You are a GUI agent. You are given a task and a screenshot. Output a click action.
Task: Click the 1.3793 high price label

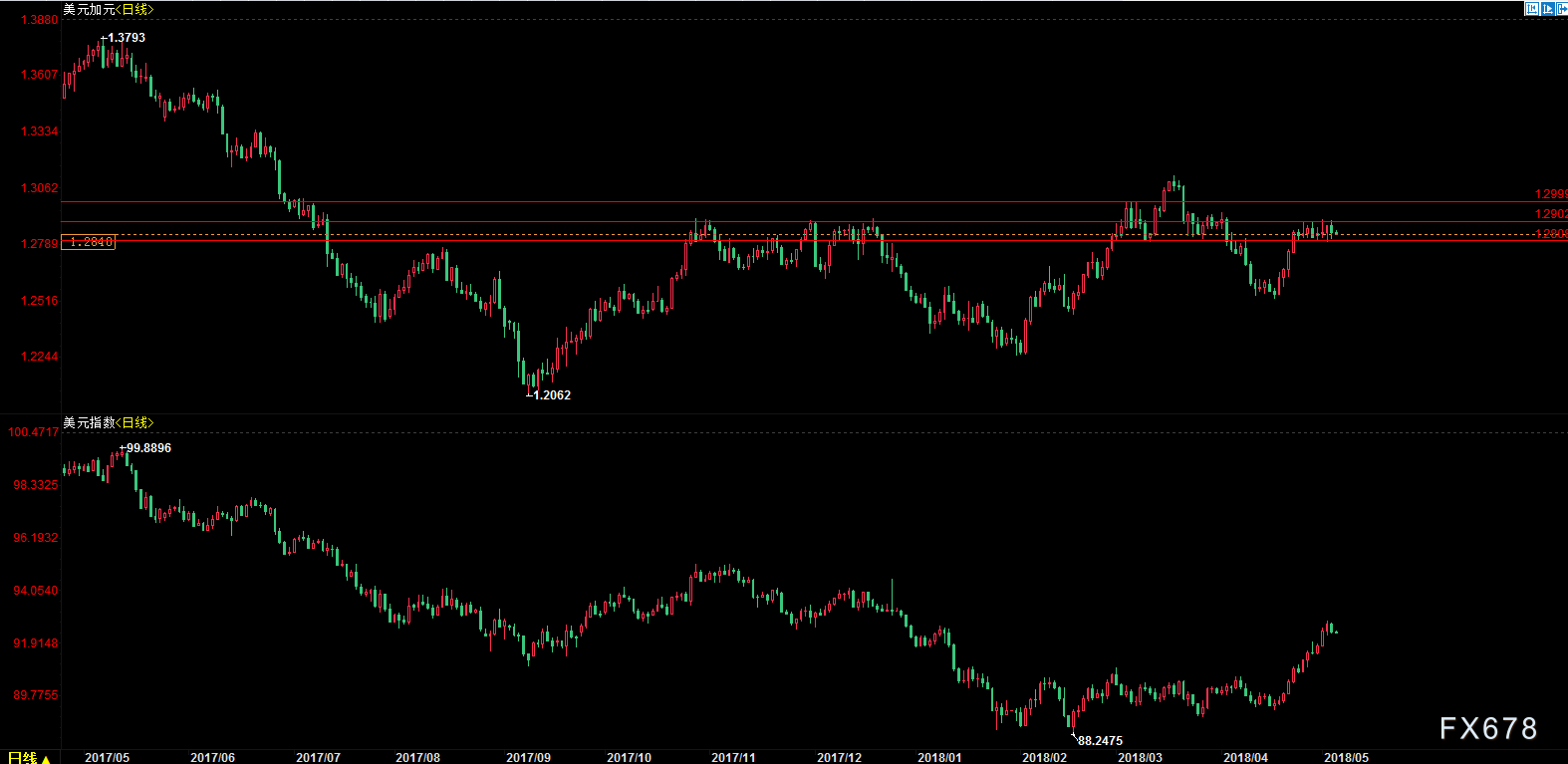[x=125, y=38]
